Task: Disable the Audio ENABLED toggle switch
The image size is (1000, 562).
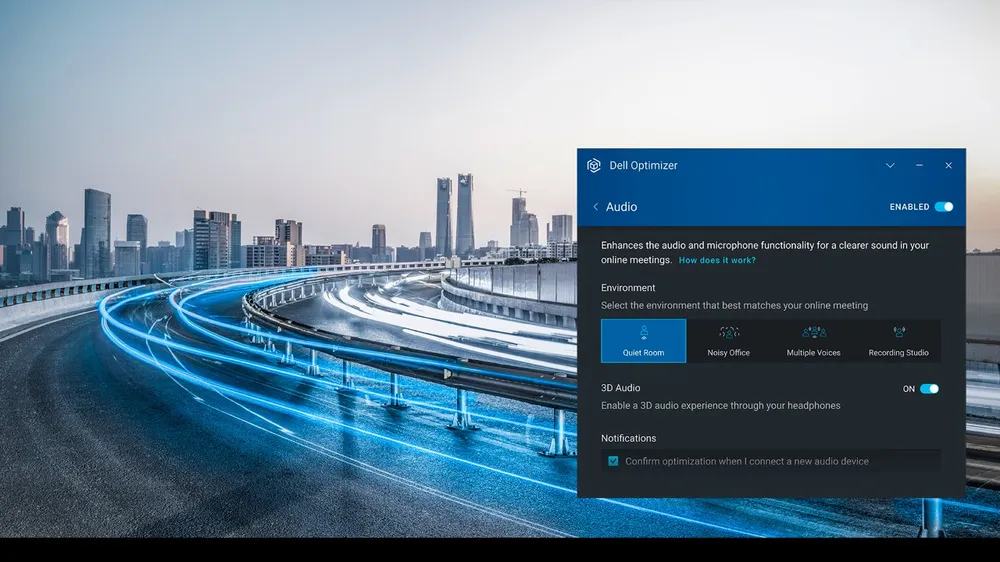Action: click(943, 207)
